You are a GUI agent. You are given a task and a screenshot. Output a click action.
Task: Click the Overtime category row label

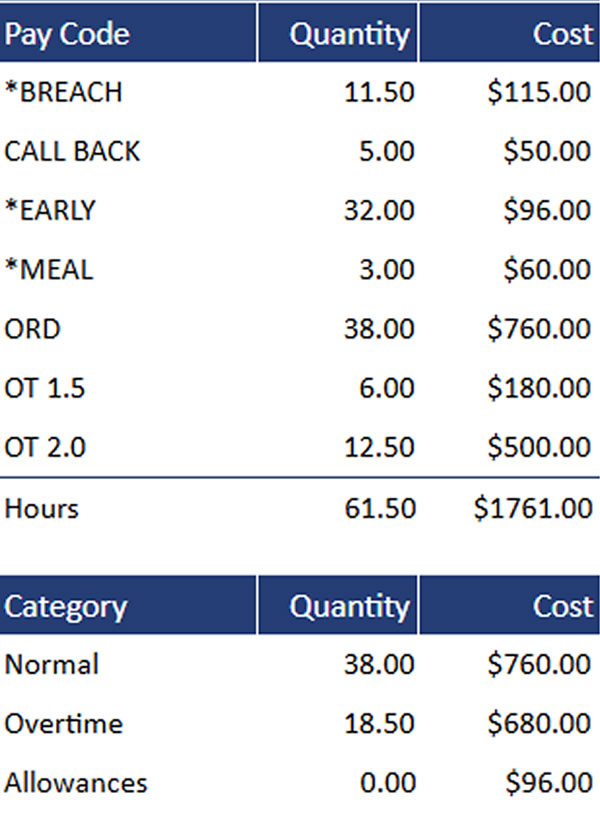[64, 723]
